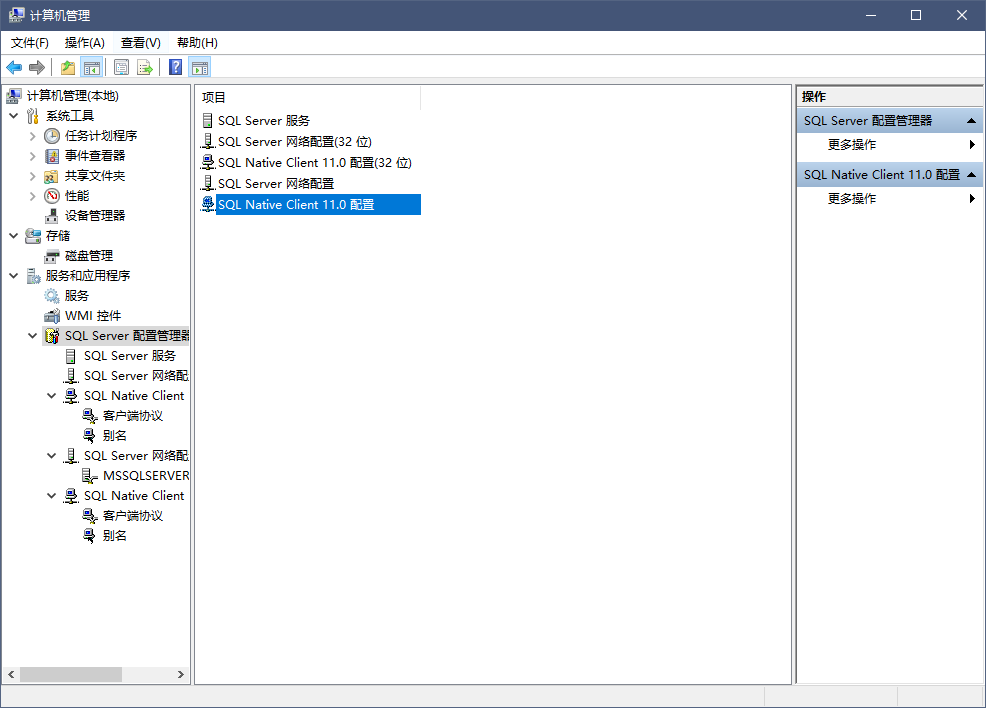986x708 pixels.
Task: Click the 任务计划程序 clock icon
Action: pos(52,136)
